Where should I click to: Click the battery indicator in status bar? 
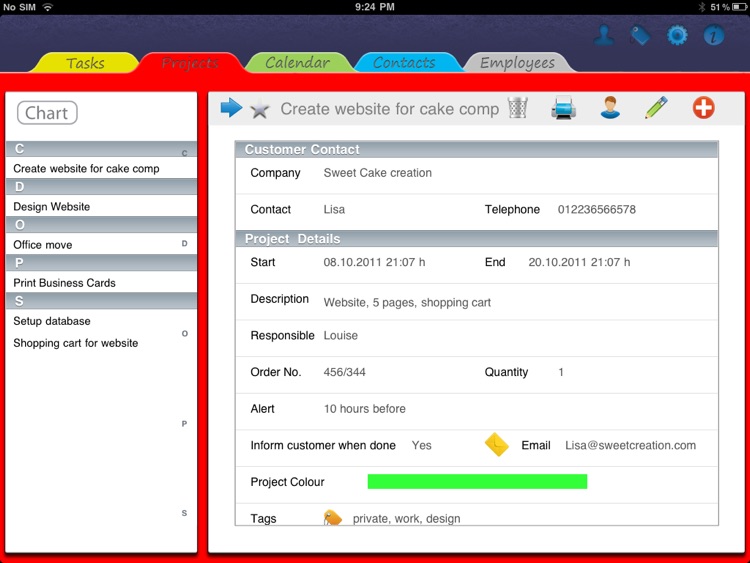point(740,7)
